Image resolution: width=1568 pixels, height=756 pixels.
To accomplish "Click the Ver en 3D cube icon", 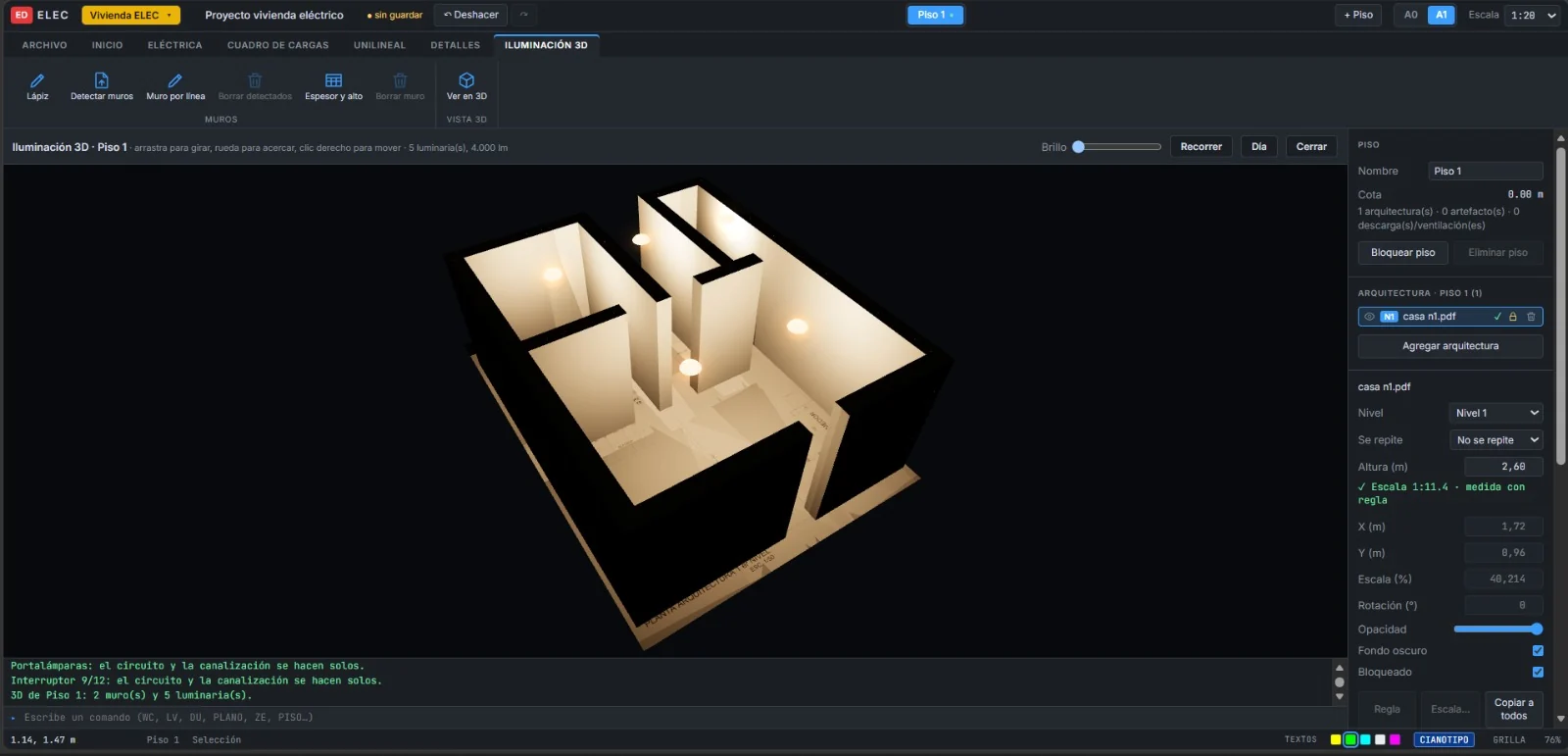I will coord(466,80).
